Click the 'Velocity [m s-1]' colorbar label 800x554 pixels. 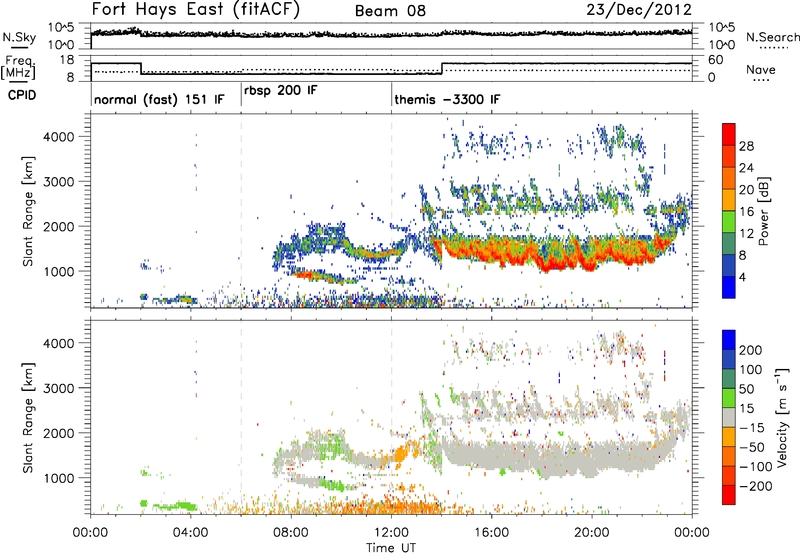[x=781, y=418]
